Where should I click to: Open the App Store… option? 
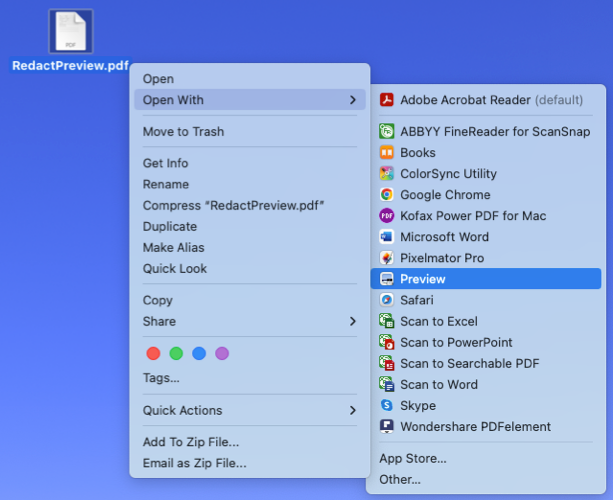(x=412, y=458)
